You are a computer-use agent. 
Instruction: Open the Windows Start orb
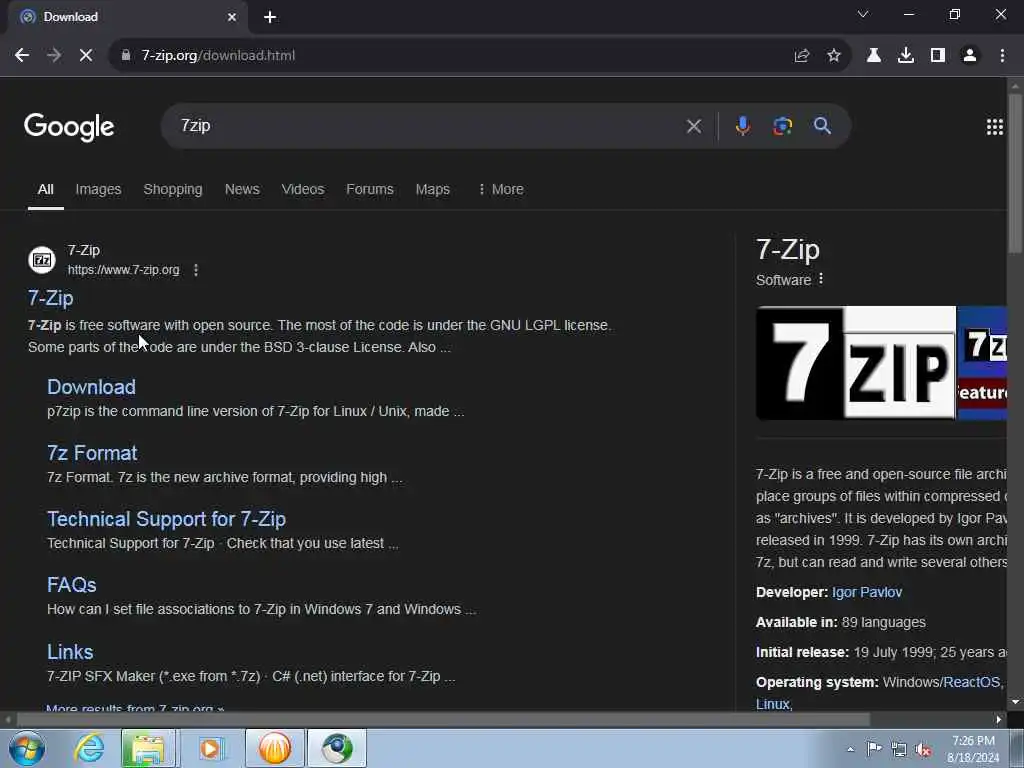(x=27, y=748)
